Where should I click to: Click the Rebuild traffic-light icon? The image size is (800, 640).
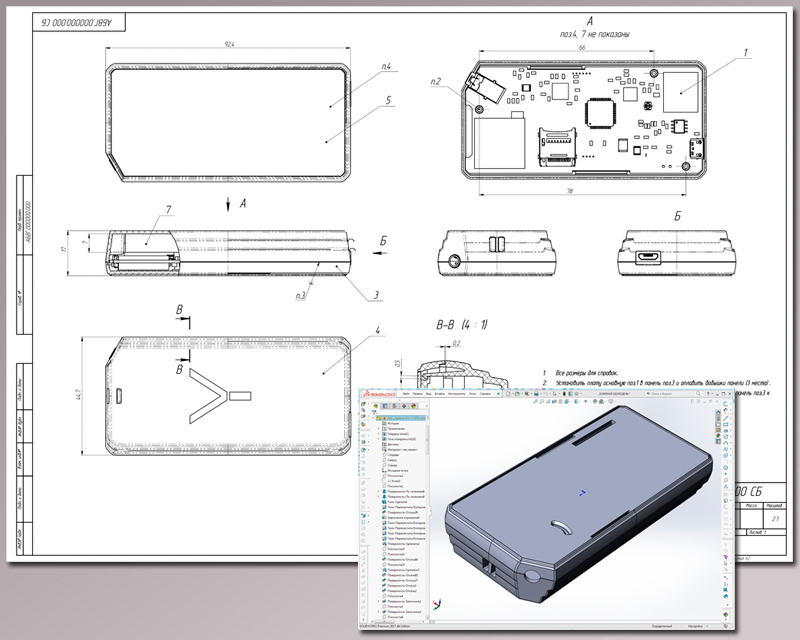coord(564,393)
